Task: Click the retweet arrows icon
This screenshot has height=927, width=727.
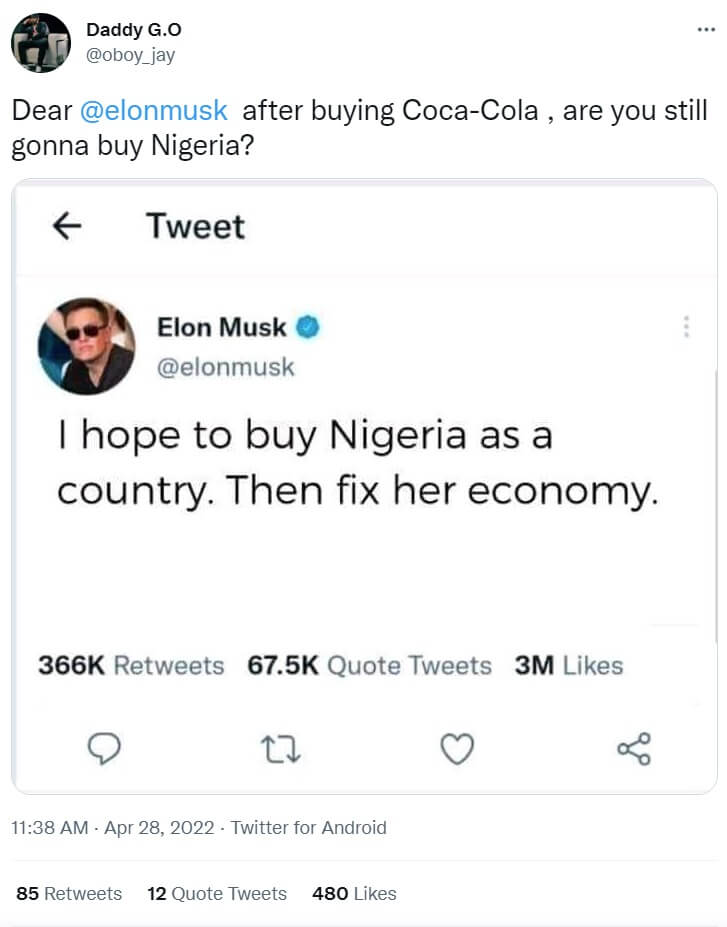Action: tap(280, 748)
